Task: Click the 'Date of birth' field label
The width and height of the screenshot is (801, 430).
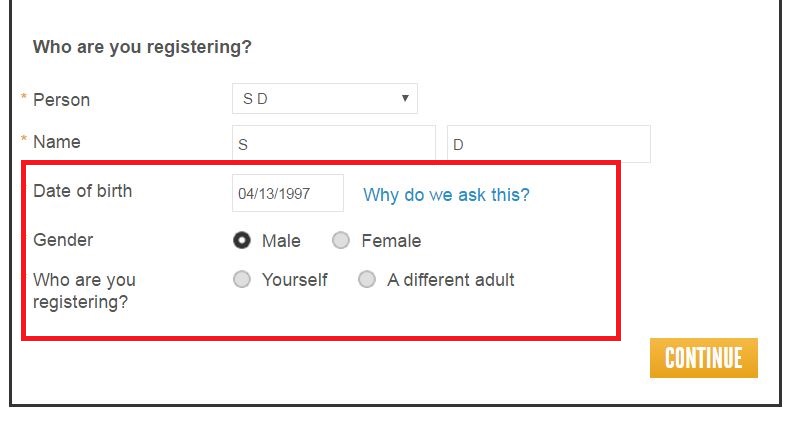Action: tap(82, 191)
